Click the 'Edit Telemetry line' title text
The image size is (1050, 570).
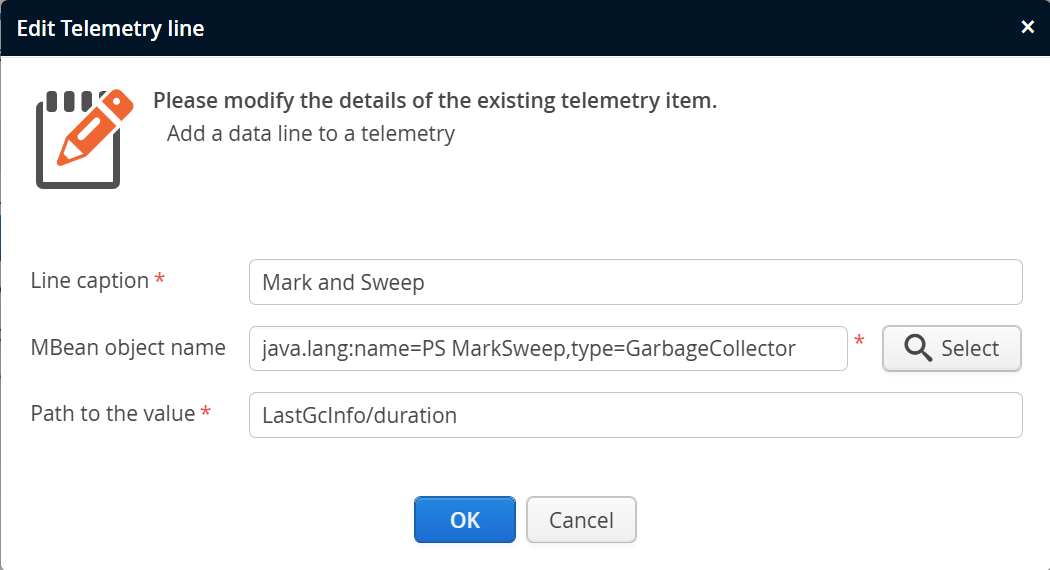(110, 28)
